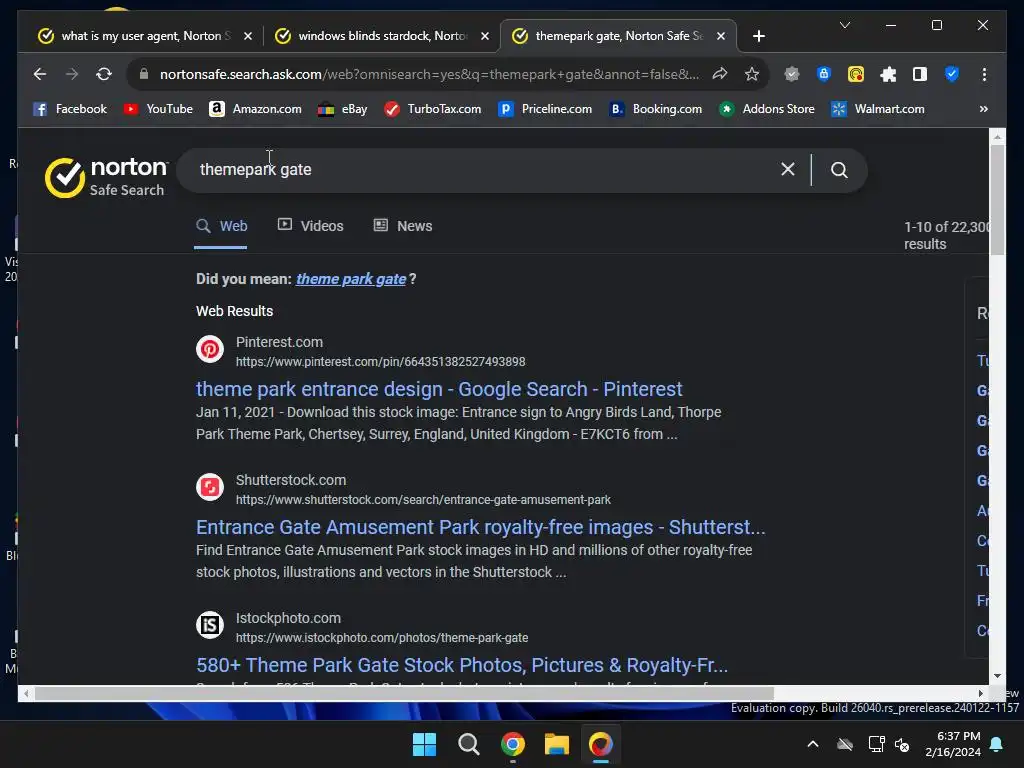Screen dimensions: 1024x768
Task: Clear the search box with X
Action: [x=788, y=170]
